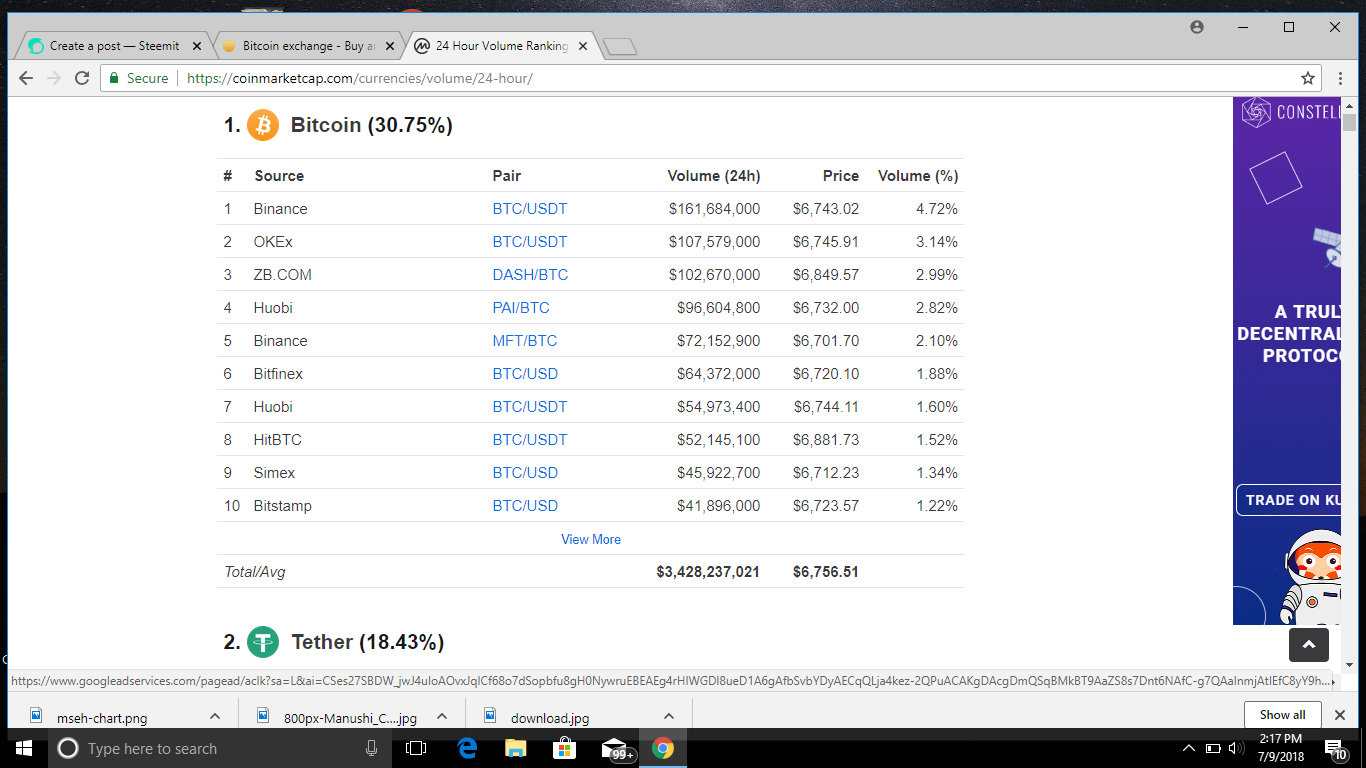1366x768 pixels.
Task: Click the Secure lock site info
Action: (x=138, y=78)
